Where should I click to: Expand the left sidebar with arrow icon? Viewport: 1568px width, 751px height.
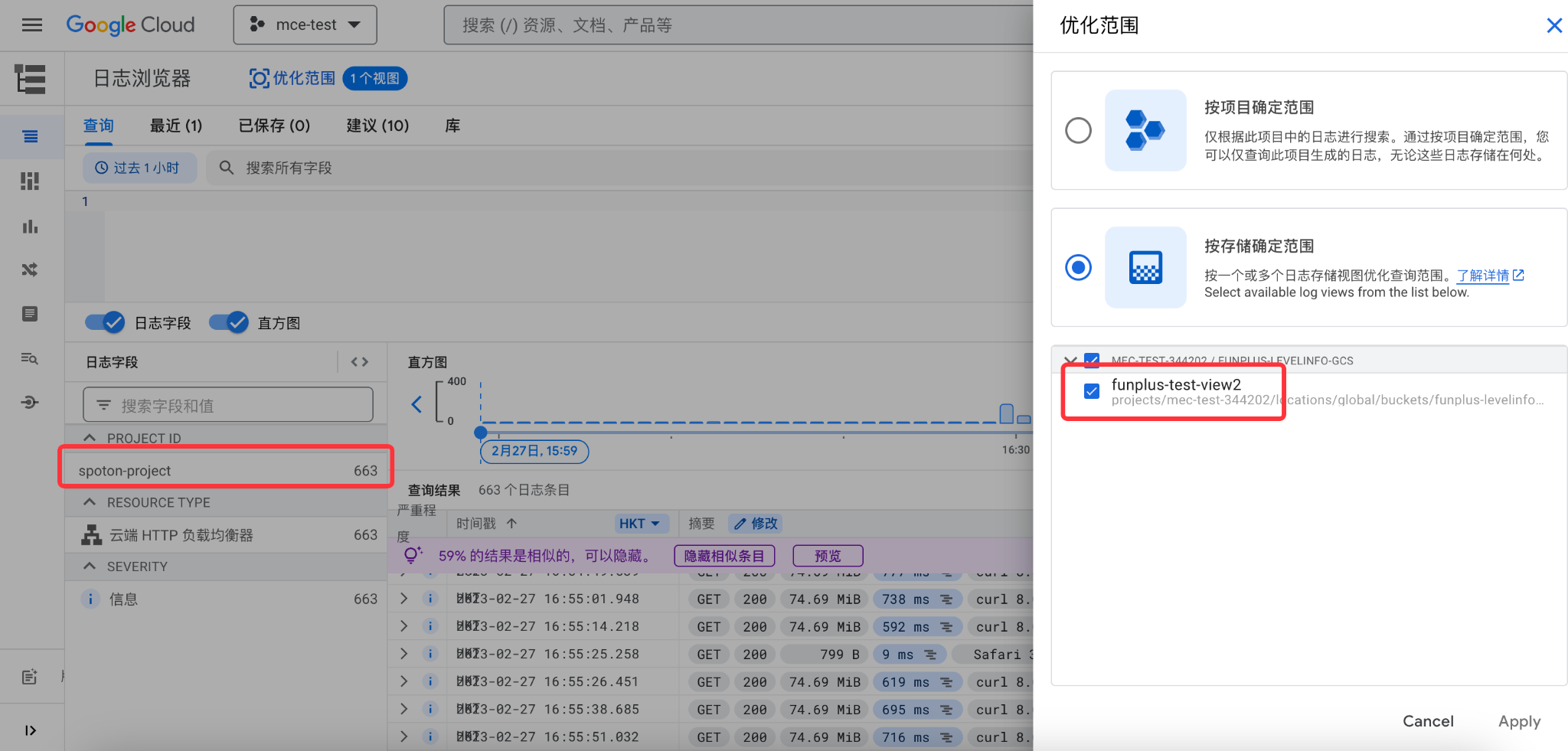coord(31,730)
